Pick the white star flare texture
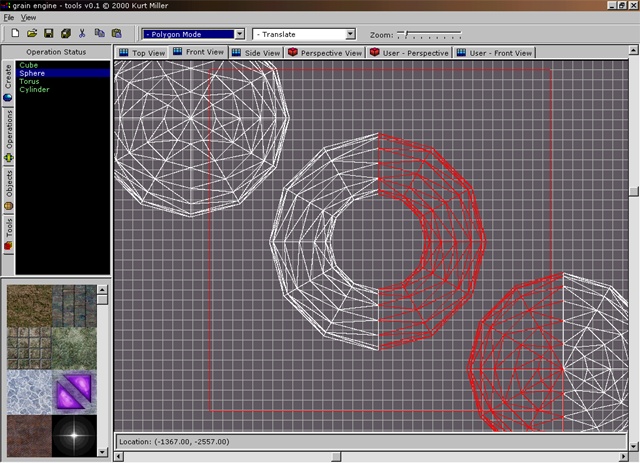 tap(74, 435)
